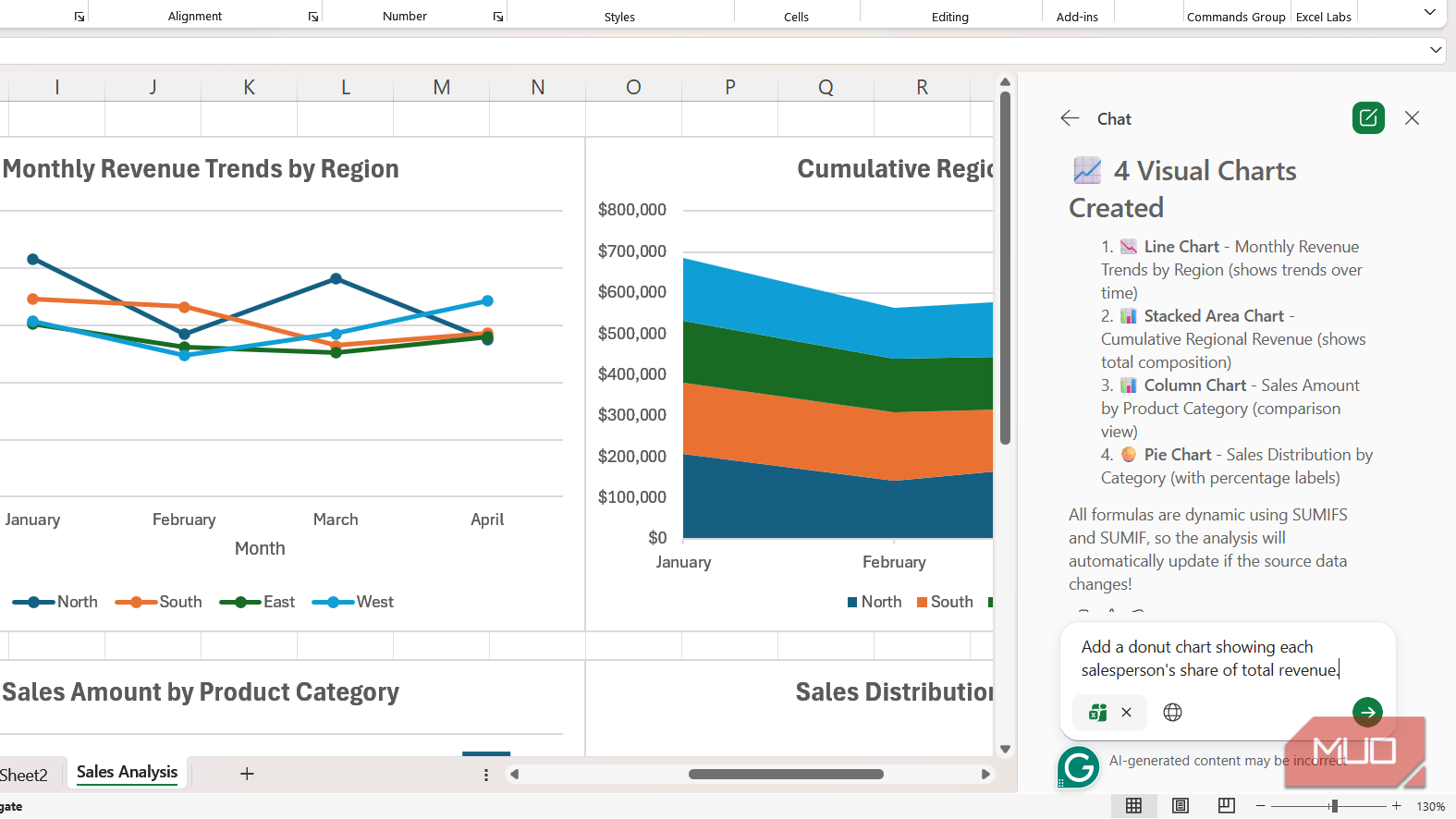Click the globe web search icon
Viewport: 1456px width, 819px height.
pos(1172,712)
